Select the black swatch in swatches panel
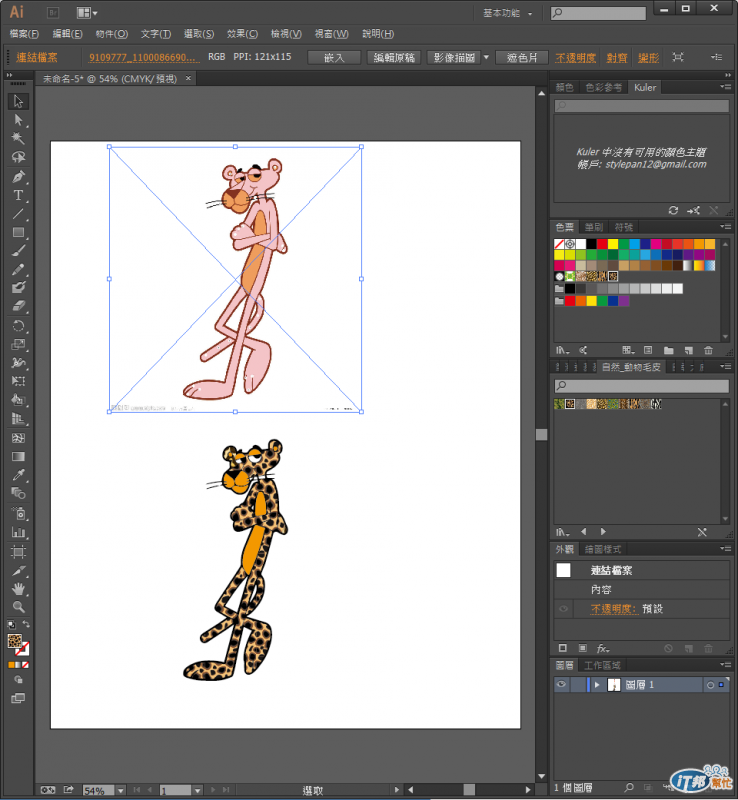The height and width of the screenshot is (800, 738). pos(591,244)
